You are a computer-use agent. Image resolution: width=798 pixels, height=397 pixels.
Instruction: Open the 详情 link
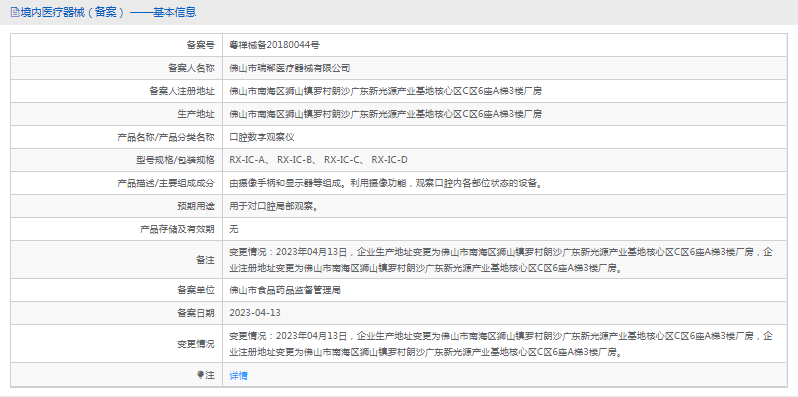[x=238, y=376]
